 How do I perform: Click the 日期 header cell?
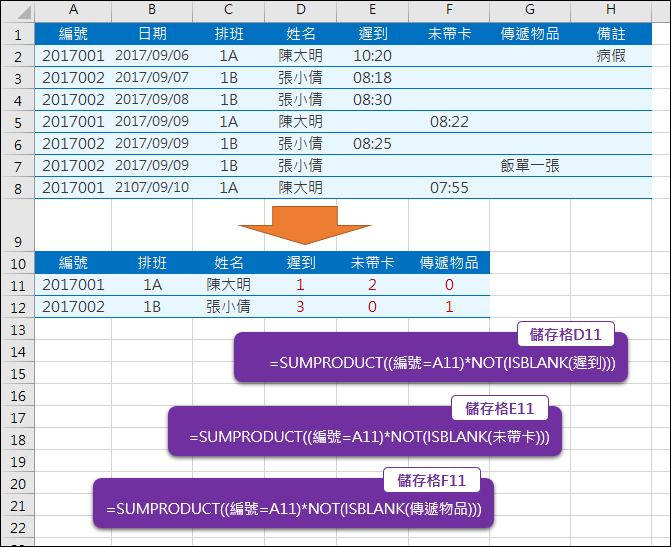pos(152,34)
